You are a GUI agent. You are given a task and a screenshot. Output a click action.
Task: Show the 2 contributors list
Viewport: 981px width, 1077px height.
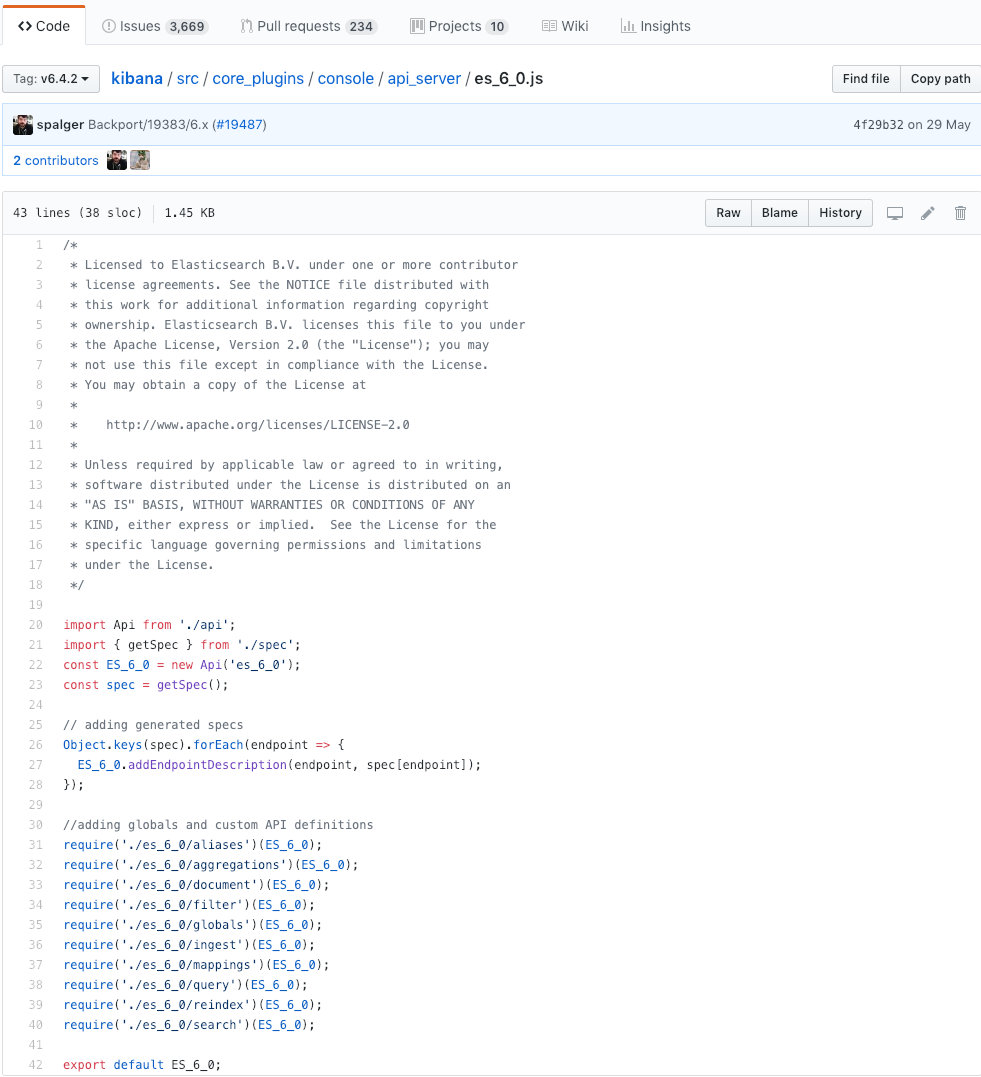coord(56,160)
